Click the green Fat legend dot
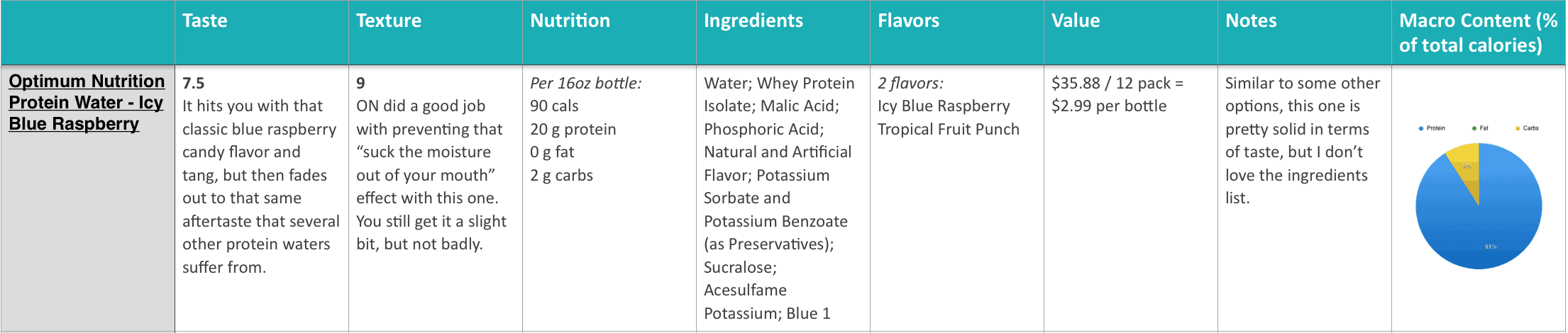The height and width of the screenshot is (333, 1568). point(1474,128)
